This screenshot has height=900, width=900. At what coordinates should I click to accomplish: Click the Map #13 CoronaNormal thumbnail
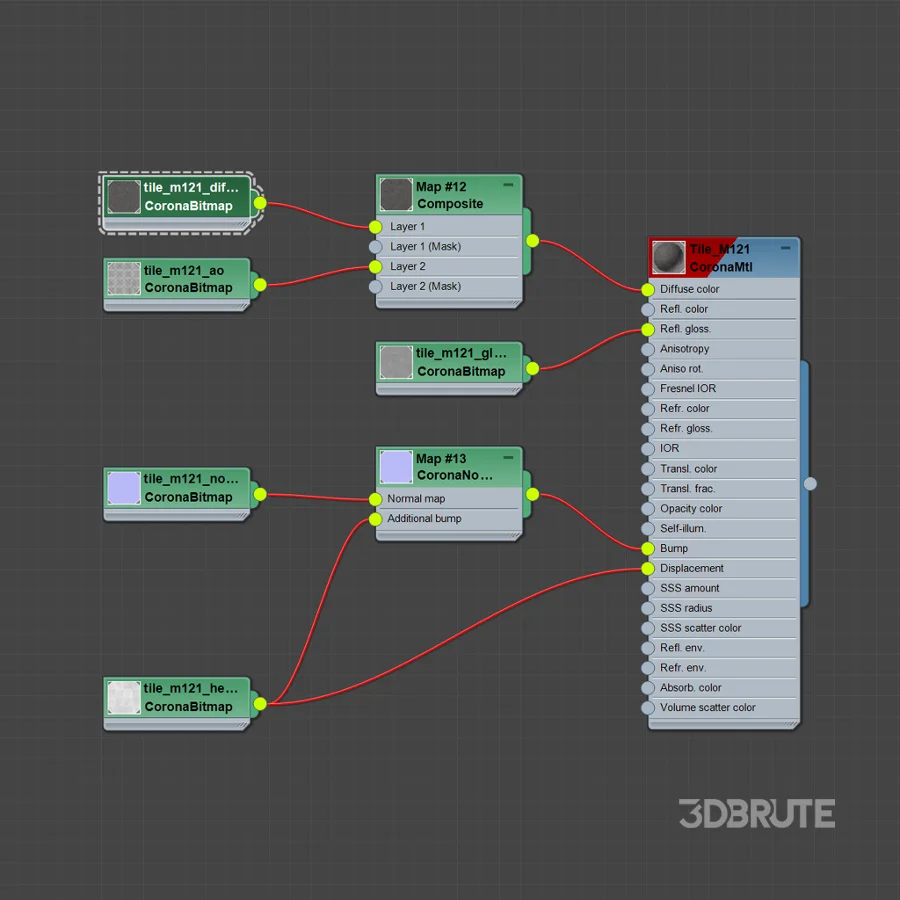[397, 467]
